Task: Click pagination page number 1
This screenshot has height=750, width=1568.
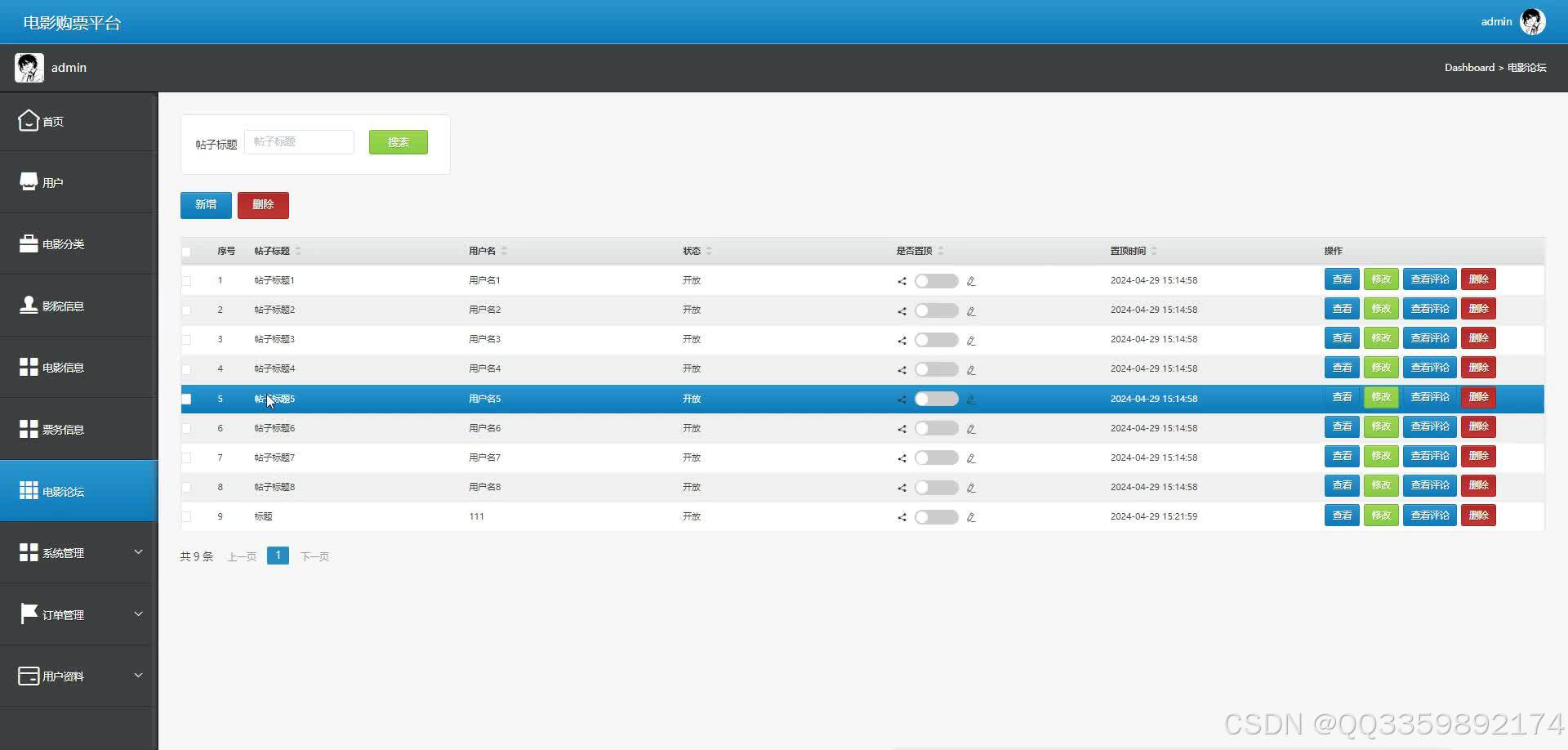Action: pyautogui.click(x=278, y=556)
